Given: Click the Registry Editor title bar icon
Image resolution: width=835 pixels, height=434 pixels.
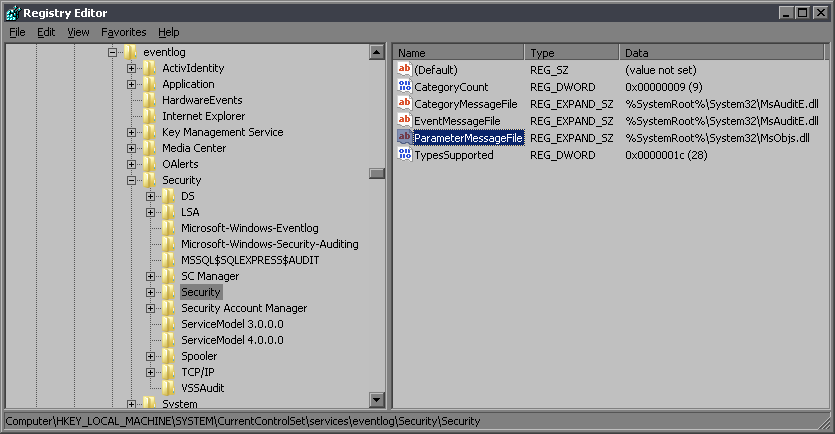Looking at the screenshot, I should [11, 13].
